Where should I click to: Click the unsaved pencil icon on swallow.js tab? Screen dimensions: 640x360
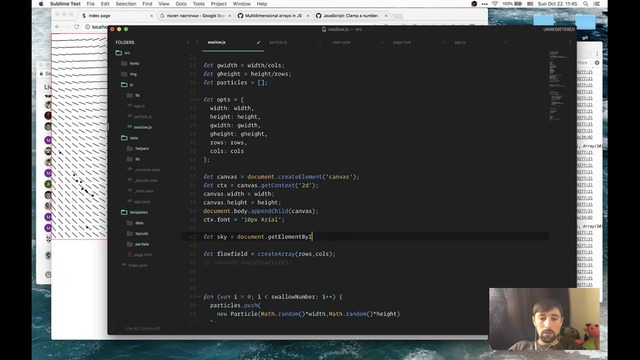(x=258, y=42)
